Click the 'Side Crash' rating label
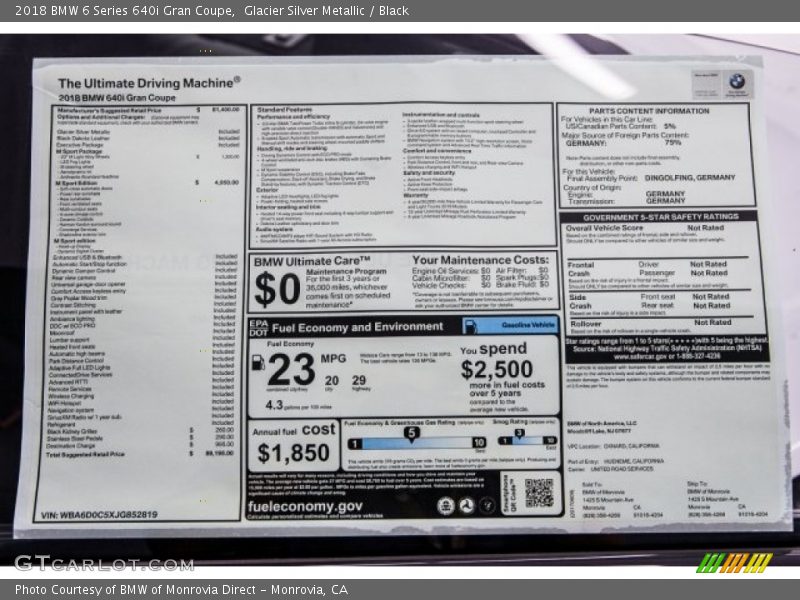The width and height of the screenshot is (800, 600). (580, 302)
